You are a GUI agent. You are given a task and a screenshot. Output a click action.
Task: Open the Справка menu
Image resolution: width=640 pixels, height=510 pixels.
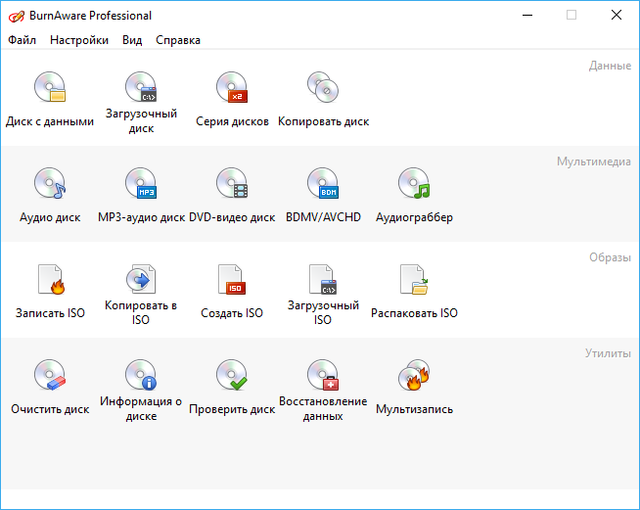pos(178,40)
